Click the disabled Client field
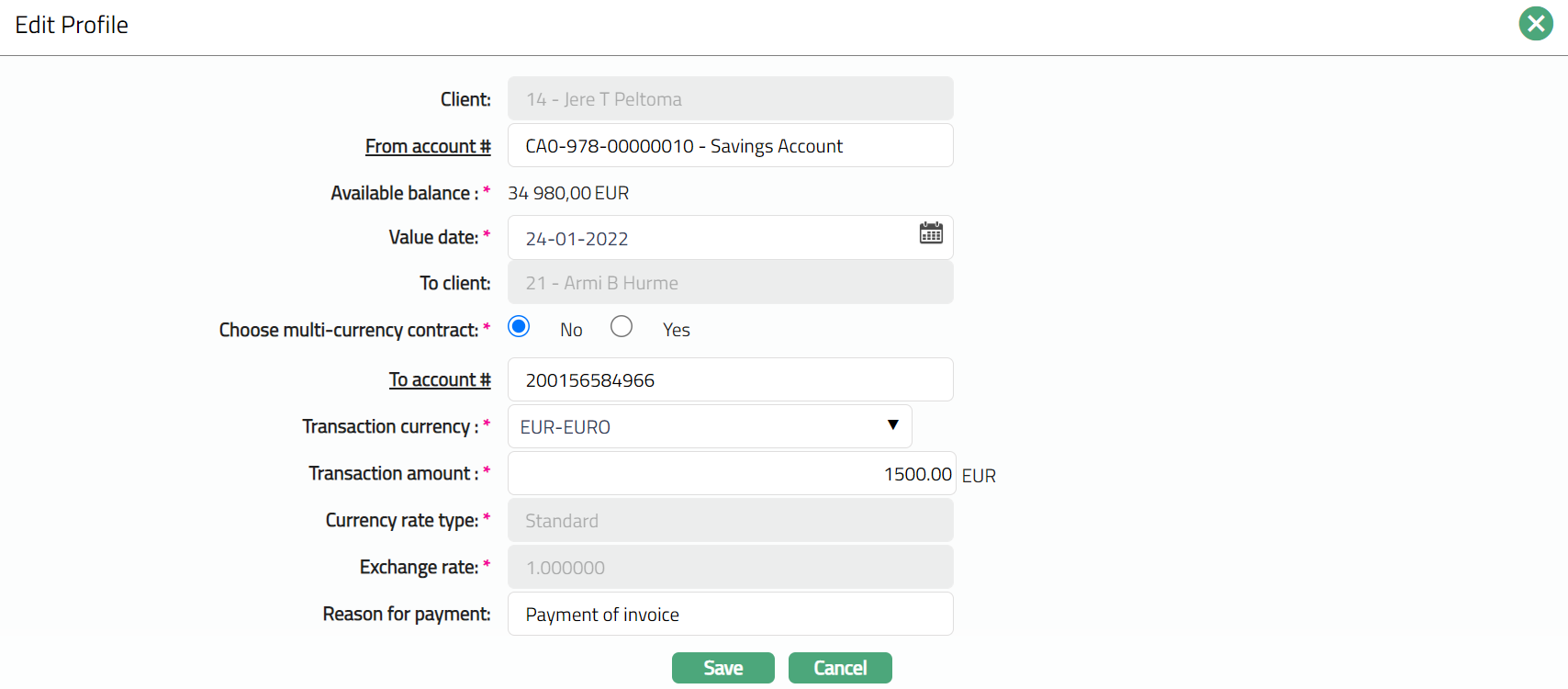This screenshot has width=1568, height=689. [730, 99]
